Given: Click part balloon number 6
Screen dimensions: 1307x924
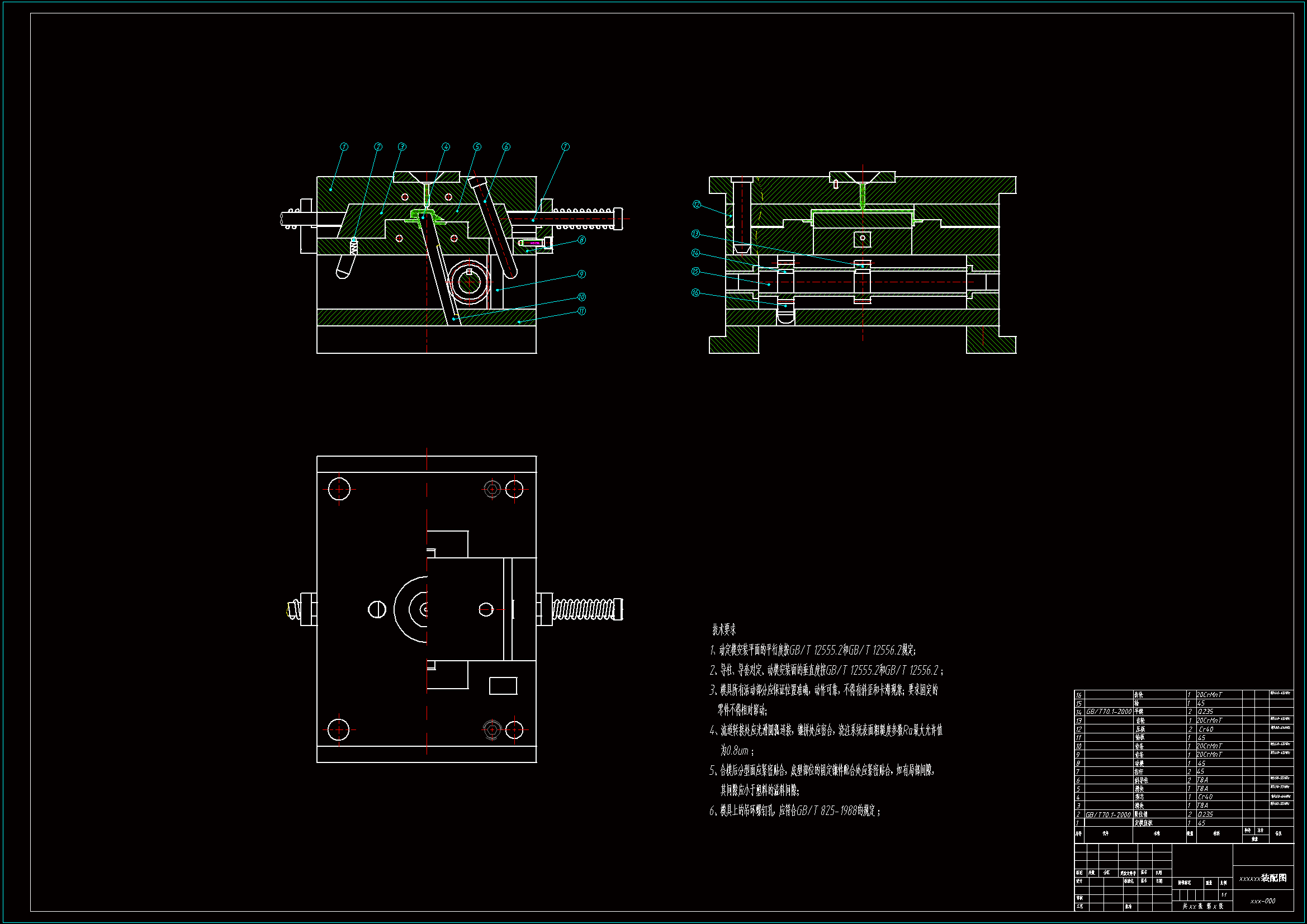Looking at the screenshot, I should click(x=506, y=147).
